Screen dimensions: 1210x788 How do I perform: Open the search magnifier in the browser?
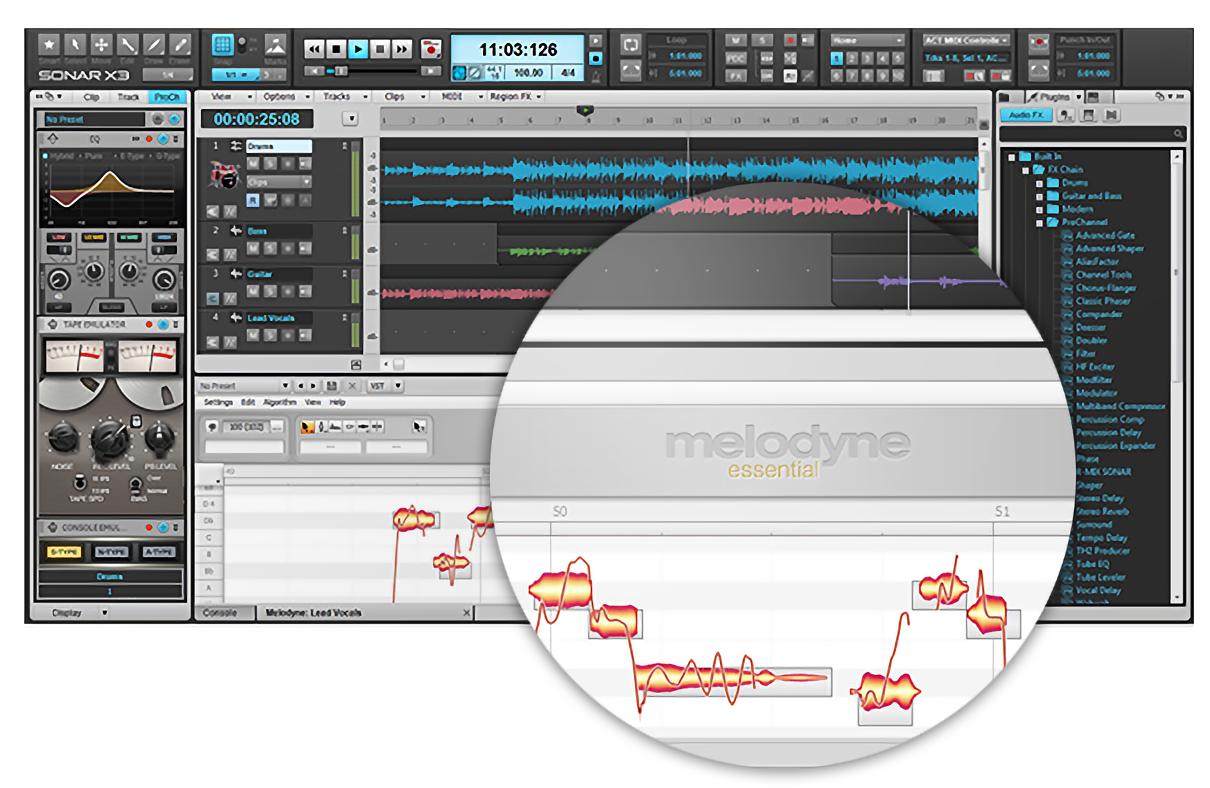(x=1180, y=133)
